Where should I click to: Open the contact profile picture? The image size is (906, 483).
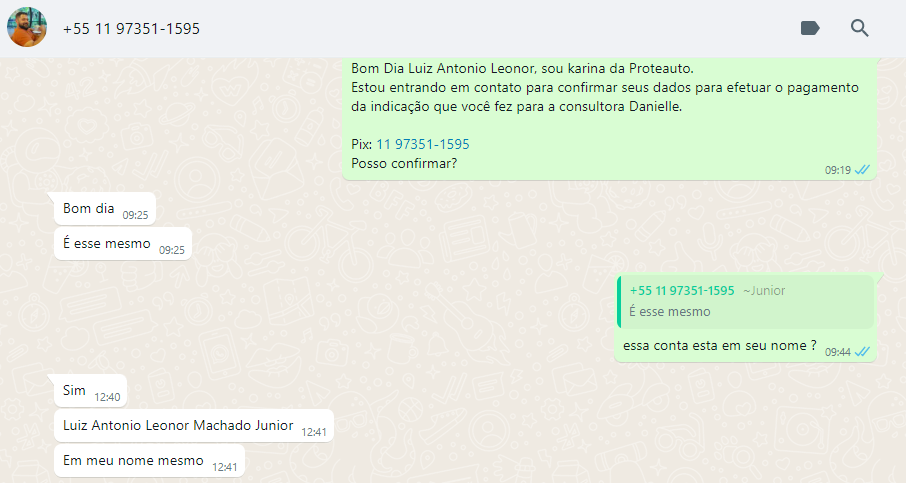tap(27, 27)
